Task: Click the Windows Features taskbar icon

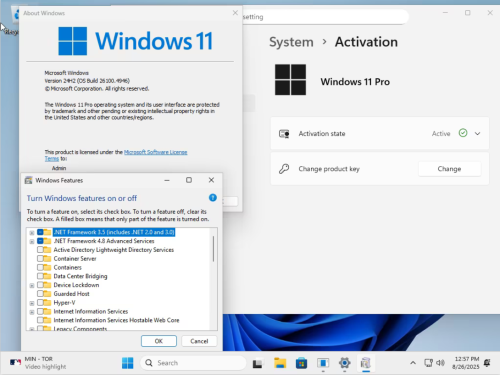Action: (366, 363)
